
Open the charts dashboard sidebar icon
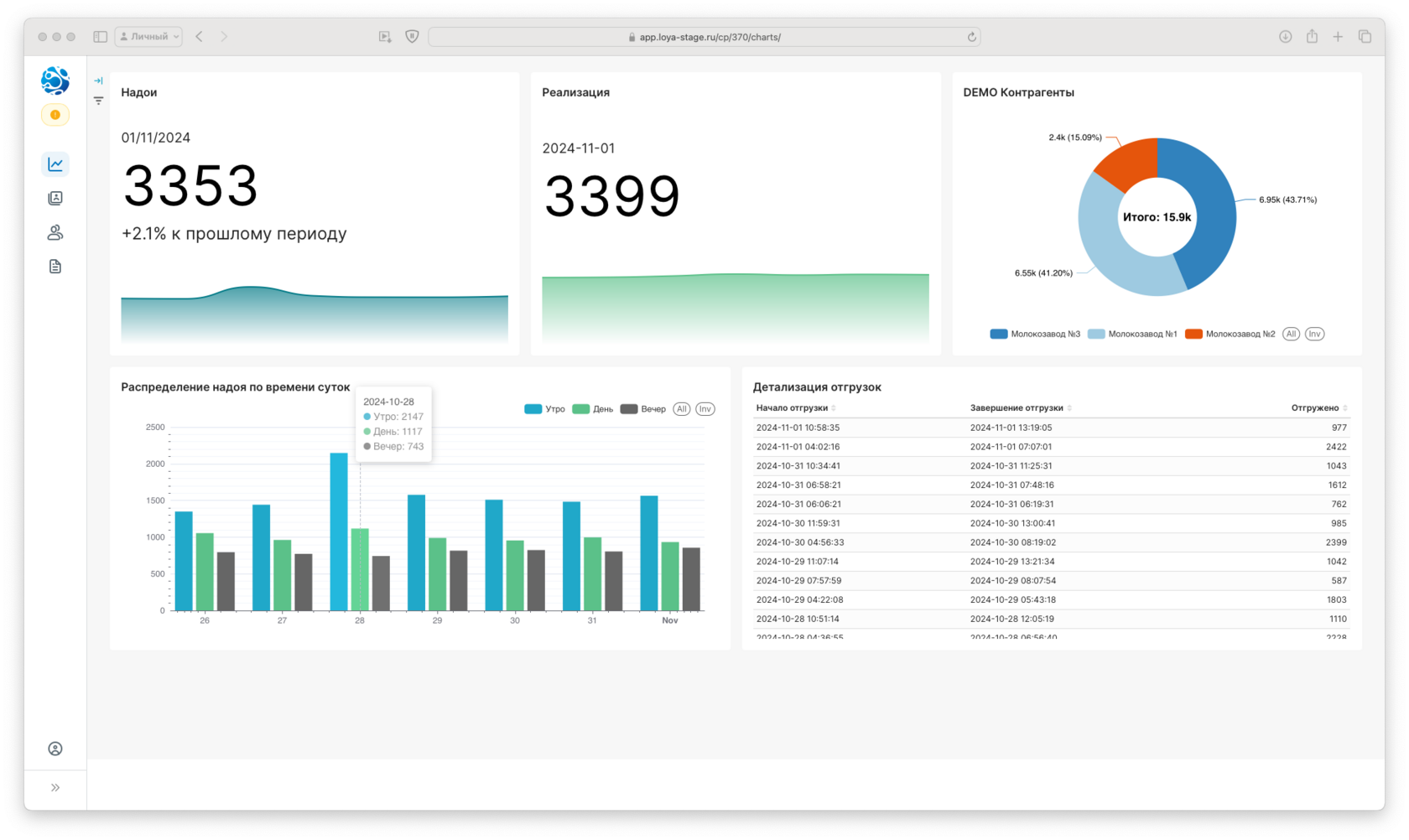point(55,164)
